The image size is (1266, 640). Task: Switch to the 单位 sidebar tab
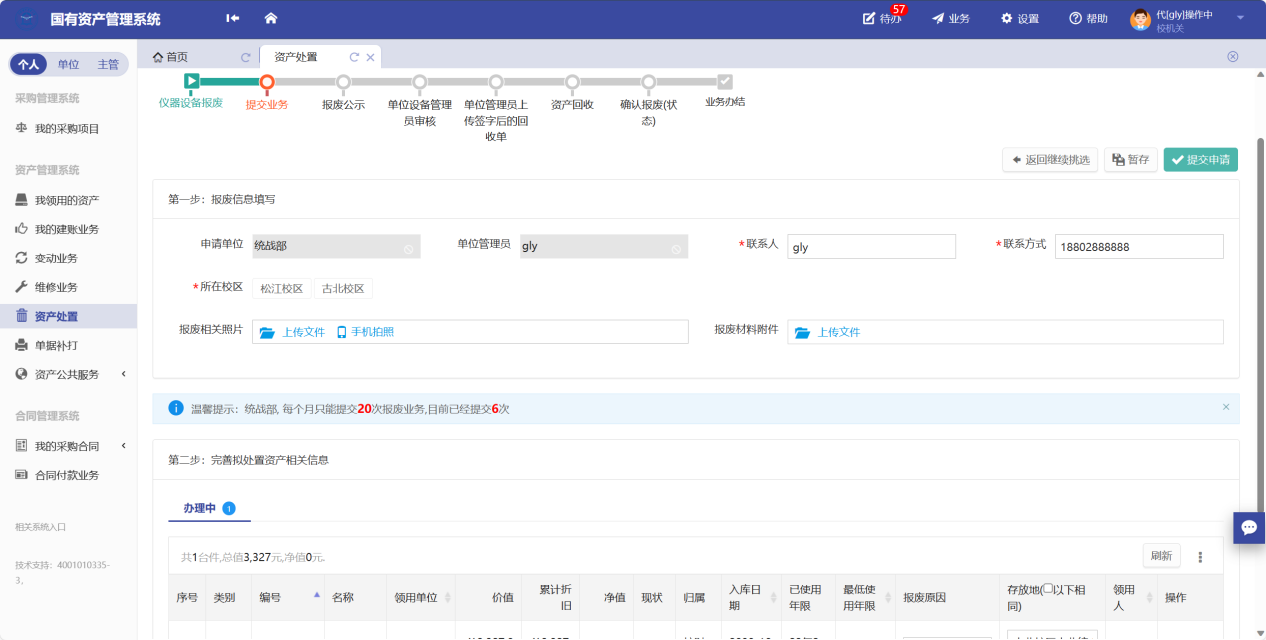(x=68, y=64)
